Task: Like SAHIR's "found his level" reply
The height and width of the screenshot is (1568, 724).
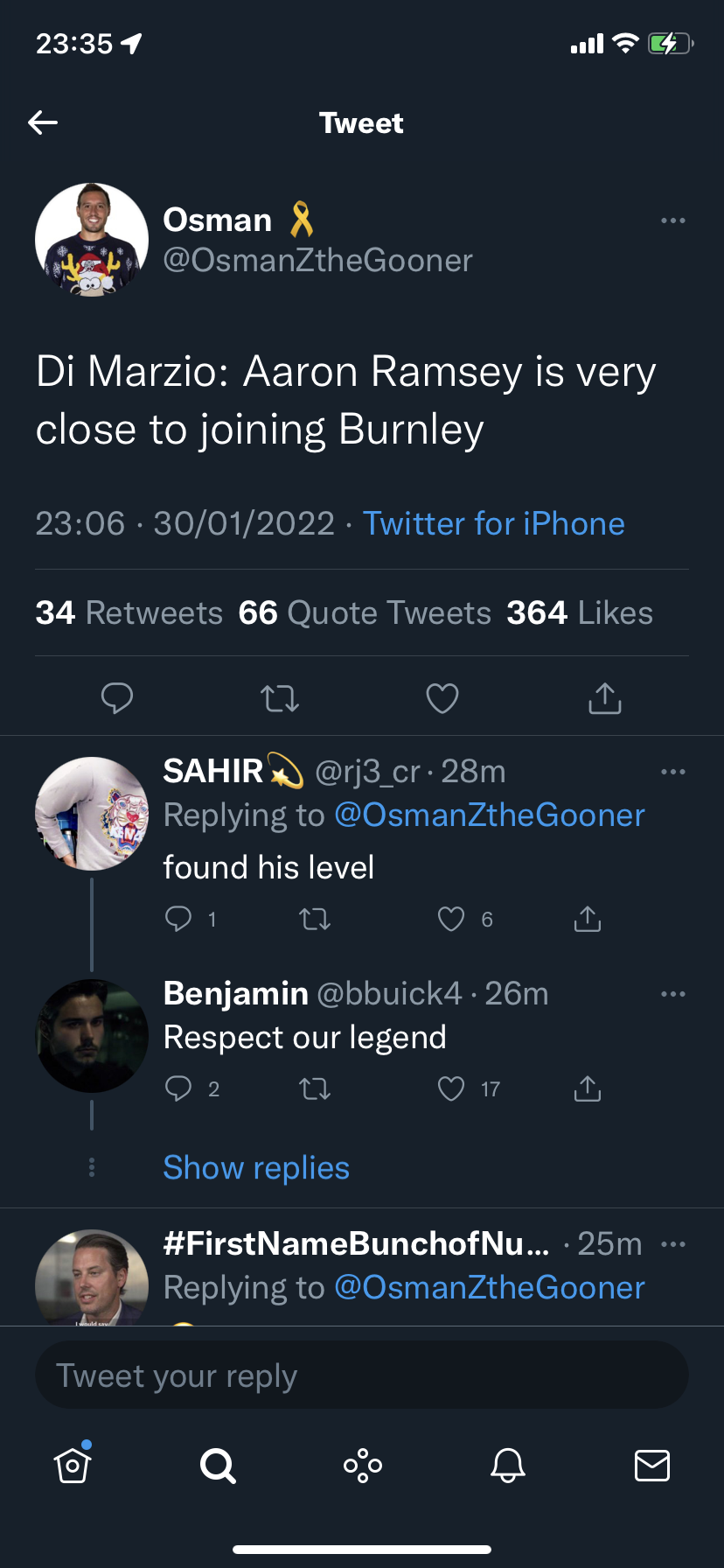Action: pyautogui.click(x=451, y=919)
